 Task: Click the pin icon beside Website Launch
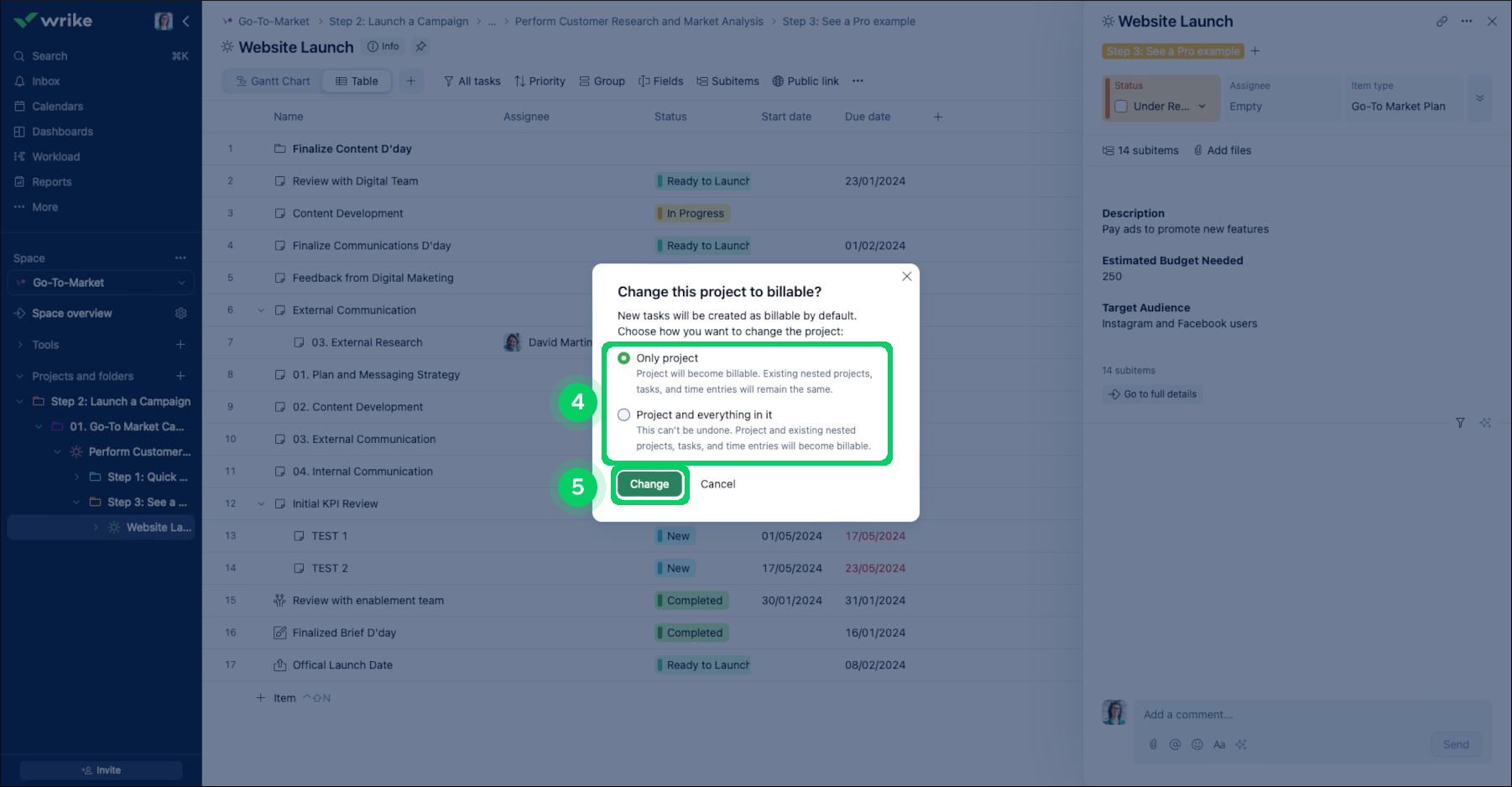(421, 47)
